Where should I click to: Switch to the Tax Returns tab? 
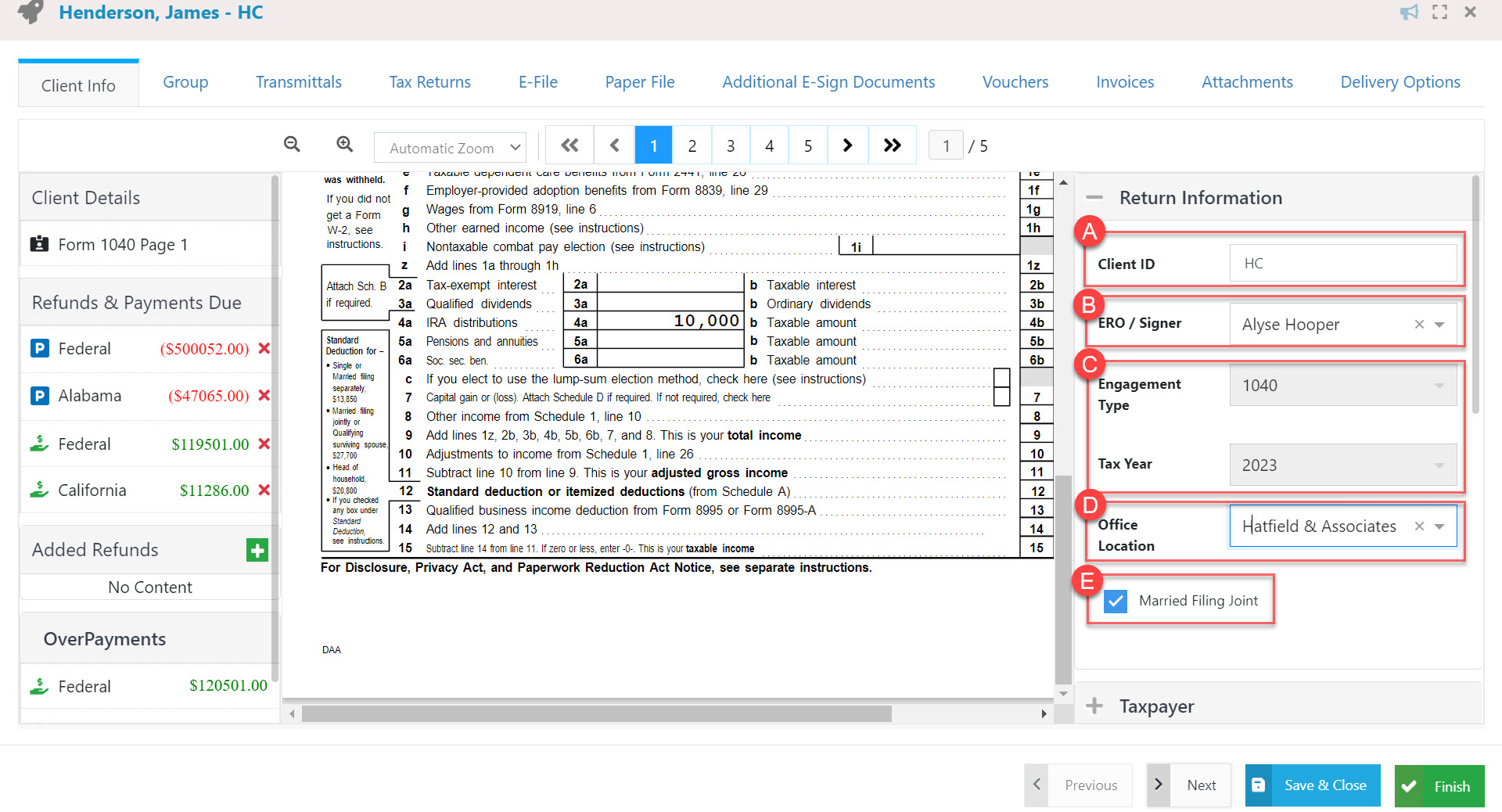tap(429, 82)
